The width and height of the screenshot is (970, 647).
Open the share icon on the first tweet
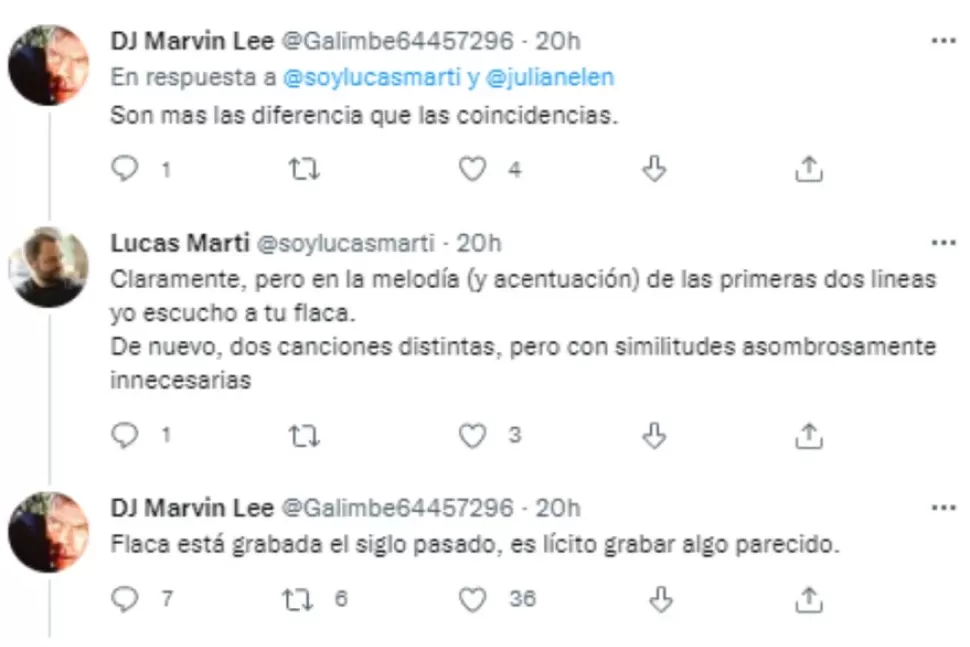point(806,169)
